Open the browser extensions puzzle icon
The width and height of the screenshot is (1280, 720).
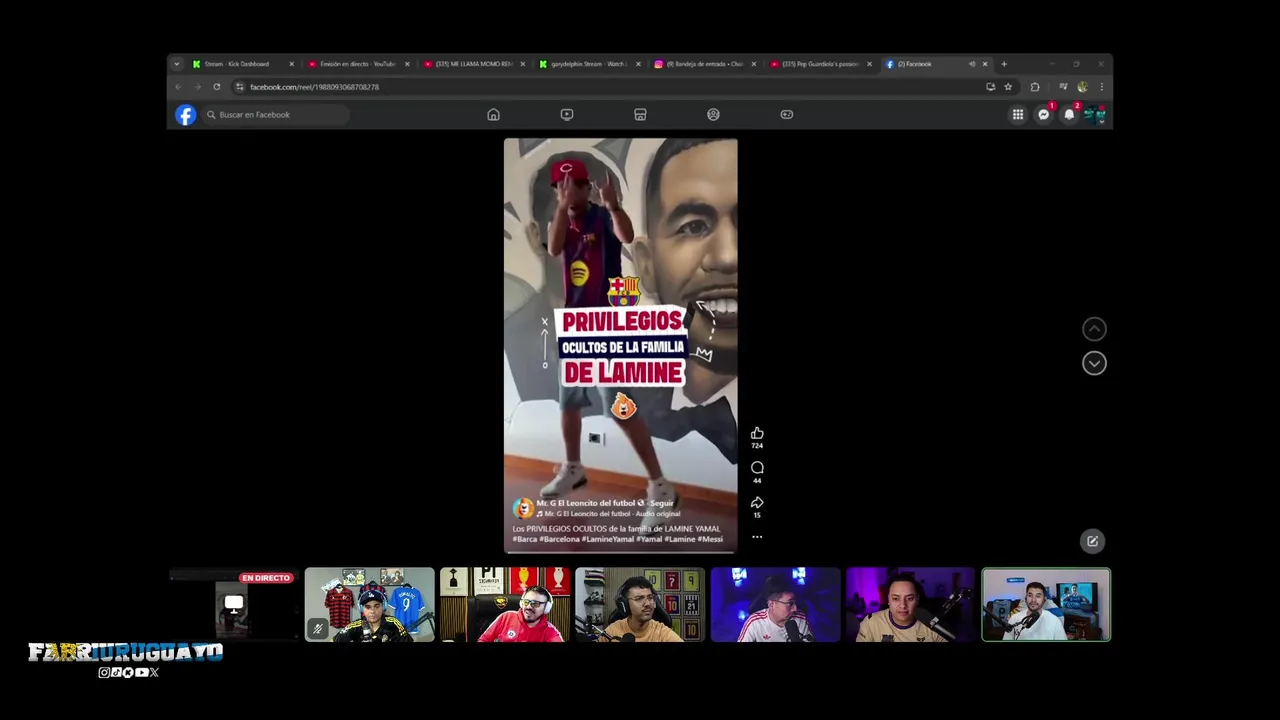(1035, 87)
